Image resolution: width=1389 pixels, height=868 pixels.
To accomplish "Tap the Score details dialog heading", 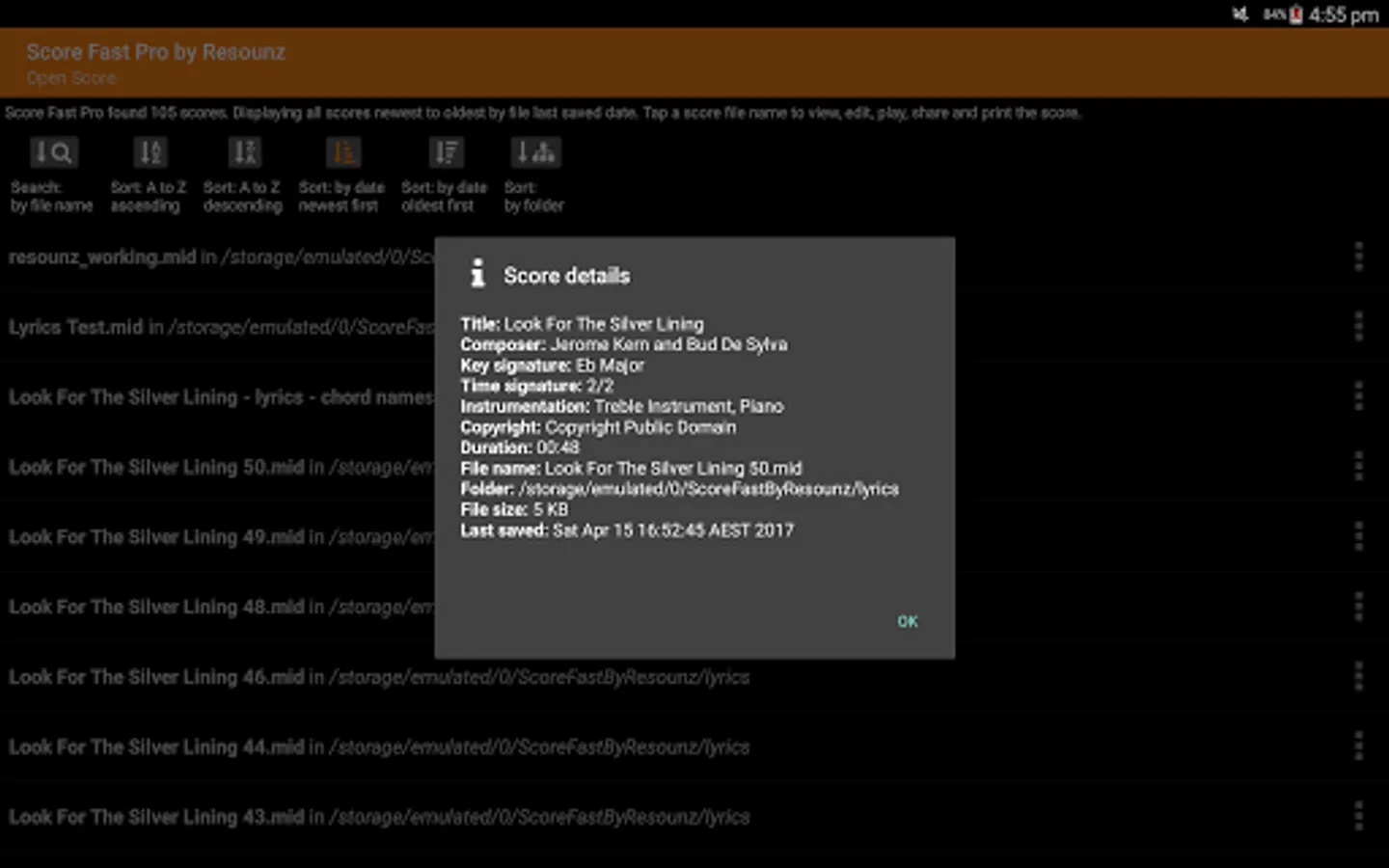I will (x=566, y=276).
